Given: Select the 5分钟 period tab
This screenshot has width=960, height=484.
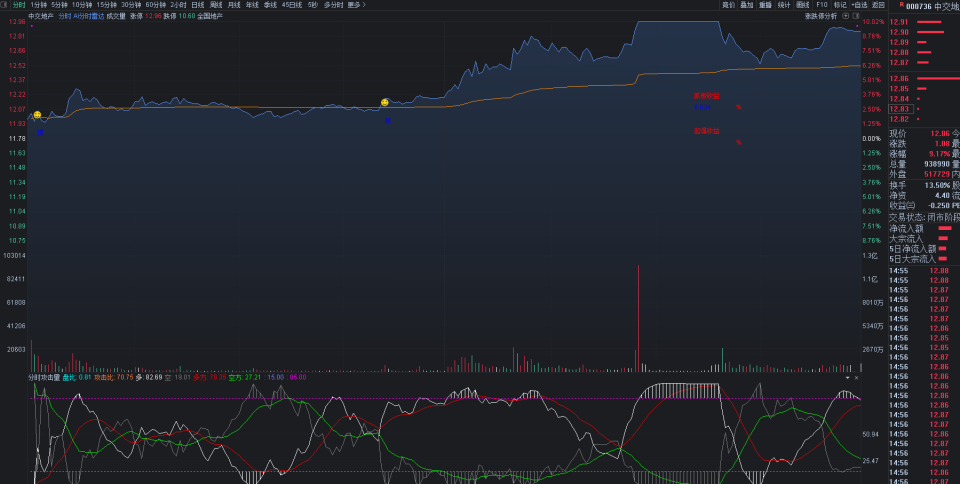Looking at the screenshot, I should click(59, 4).
